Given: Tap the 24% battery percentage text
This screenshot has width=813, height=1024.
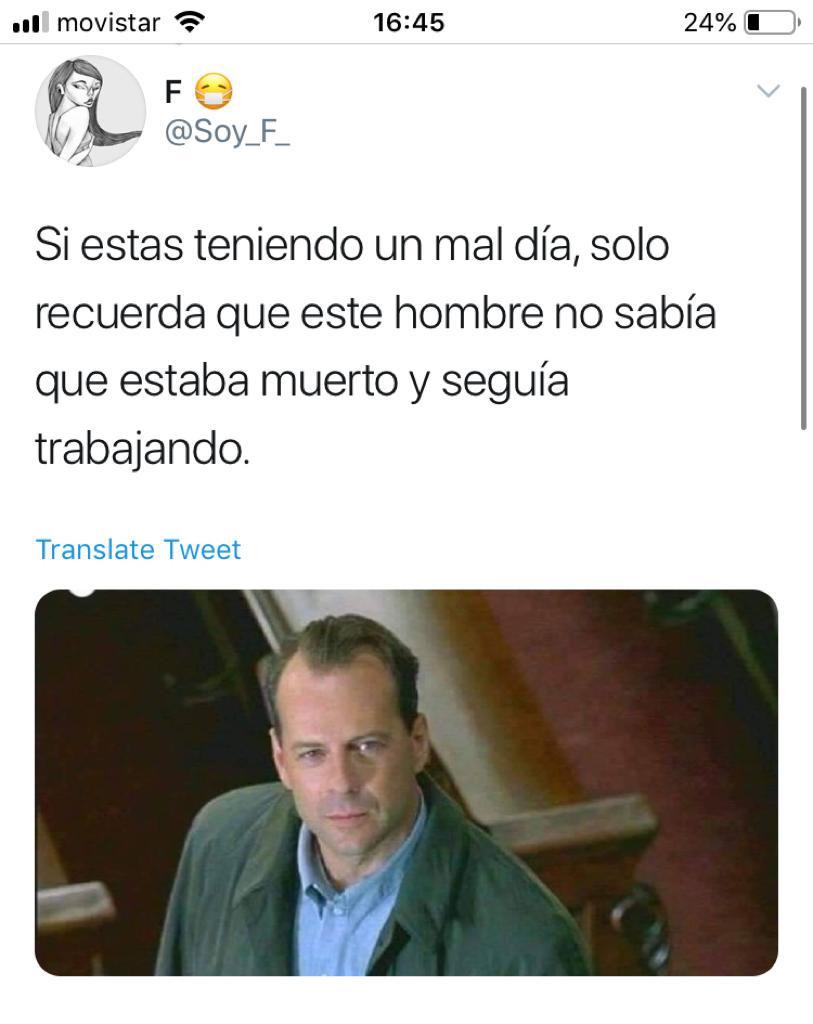Looking at the screenshot, I should [x=710, y=23].
